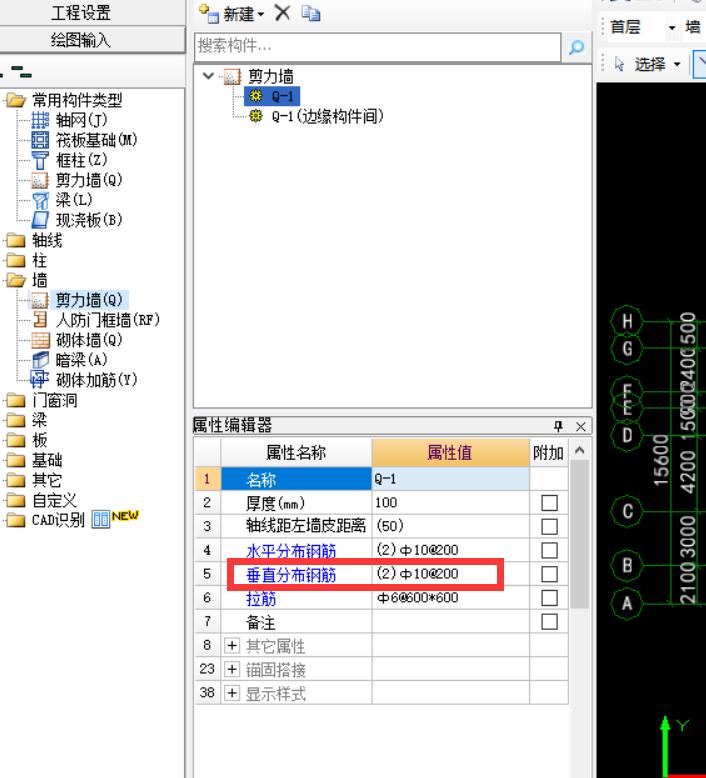Select 暗梁(A) icon
Image resolution: width=706 pixels, height=778 pixels.
pyautogui.click(x=40, y=360)
